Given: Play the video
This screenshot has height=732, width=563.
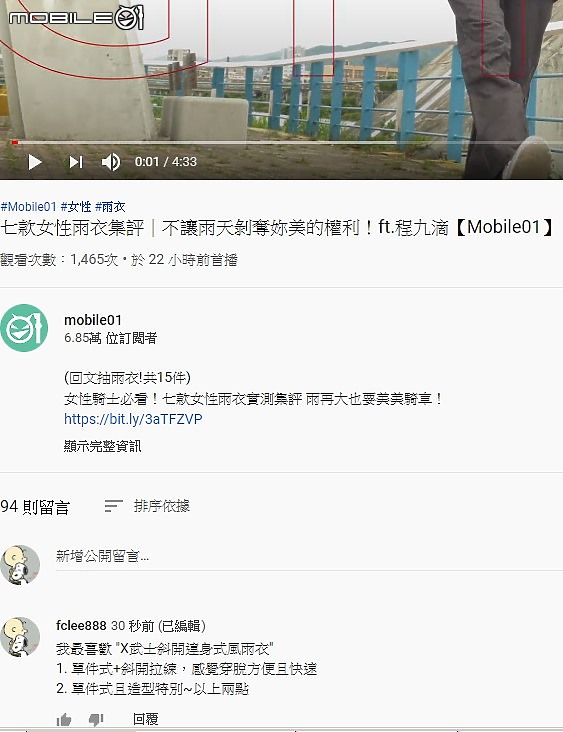Looking at the screenshot, I should pyautogui.click(x=35, y=162).
